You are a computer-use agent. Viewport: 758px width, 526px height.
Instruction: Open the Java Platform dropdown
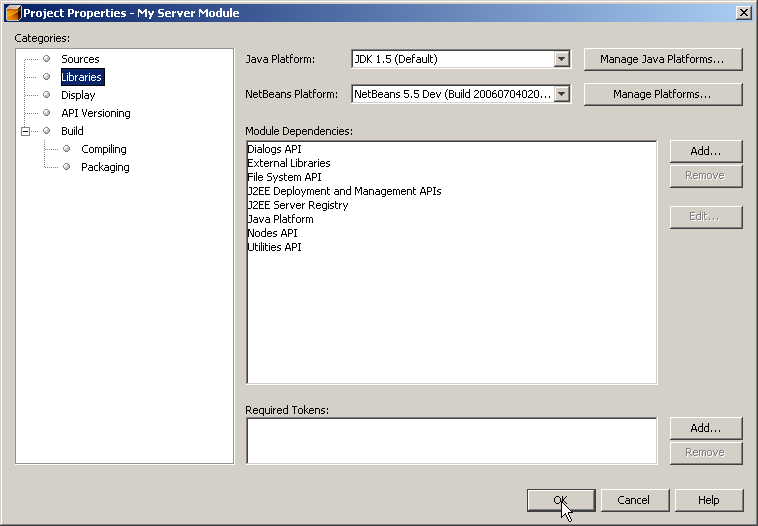click(561, 59)
